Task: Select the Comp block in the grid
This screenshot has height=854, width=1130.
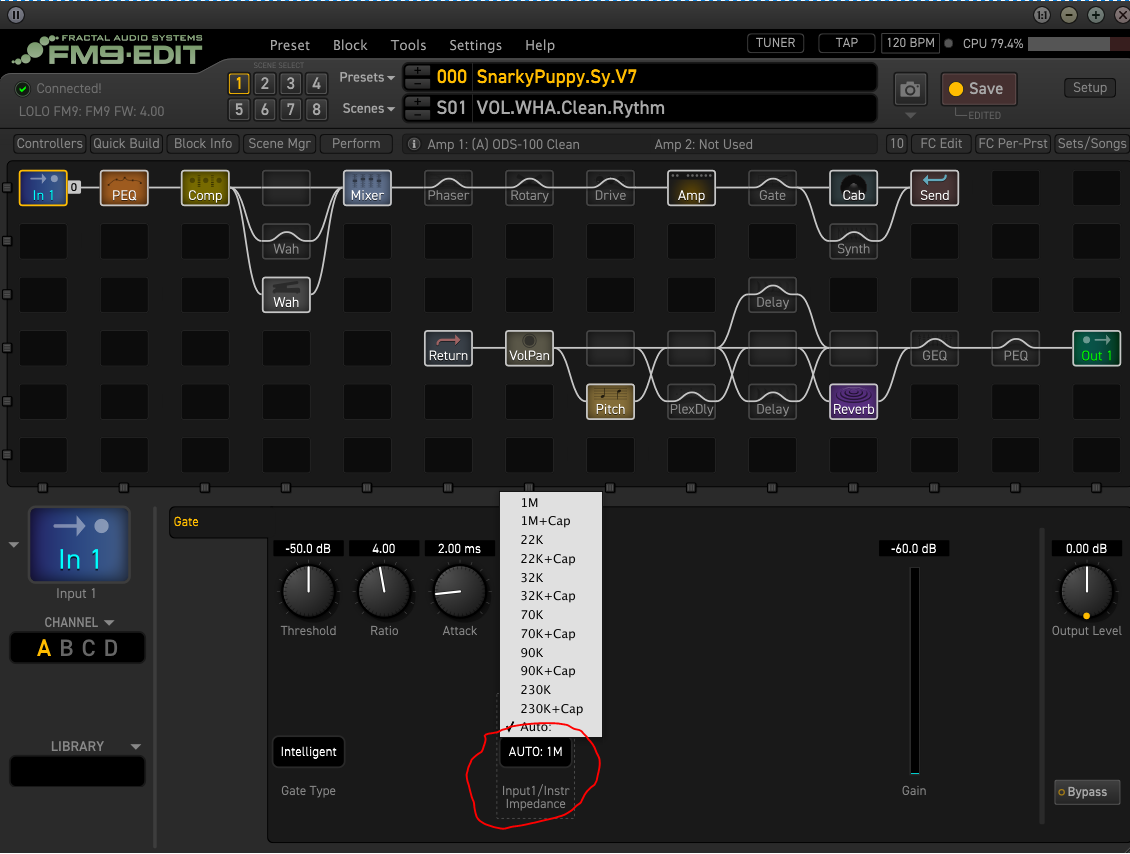Action: click(x=205, y=188)
